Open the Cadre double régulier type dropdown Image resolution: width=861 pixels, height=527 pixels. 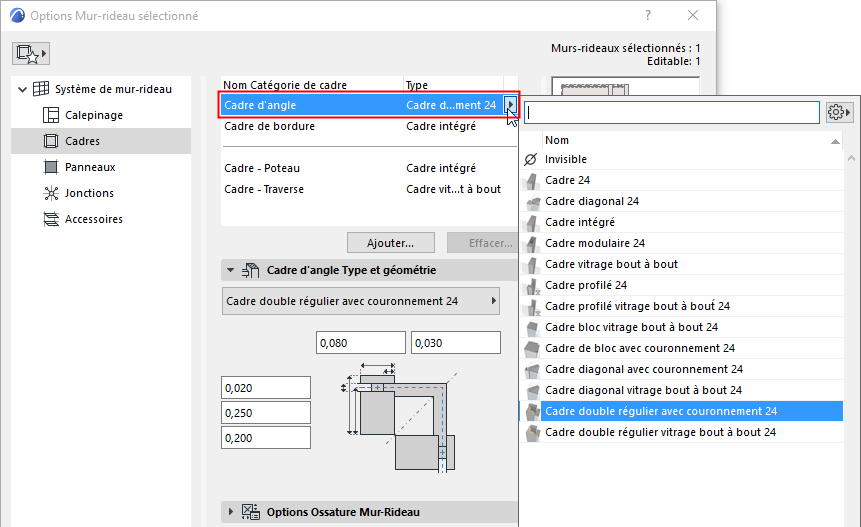point(360,301)
